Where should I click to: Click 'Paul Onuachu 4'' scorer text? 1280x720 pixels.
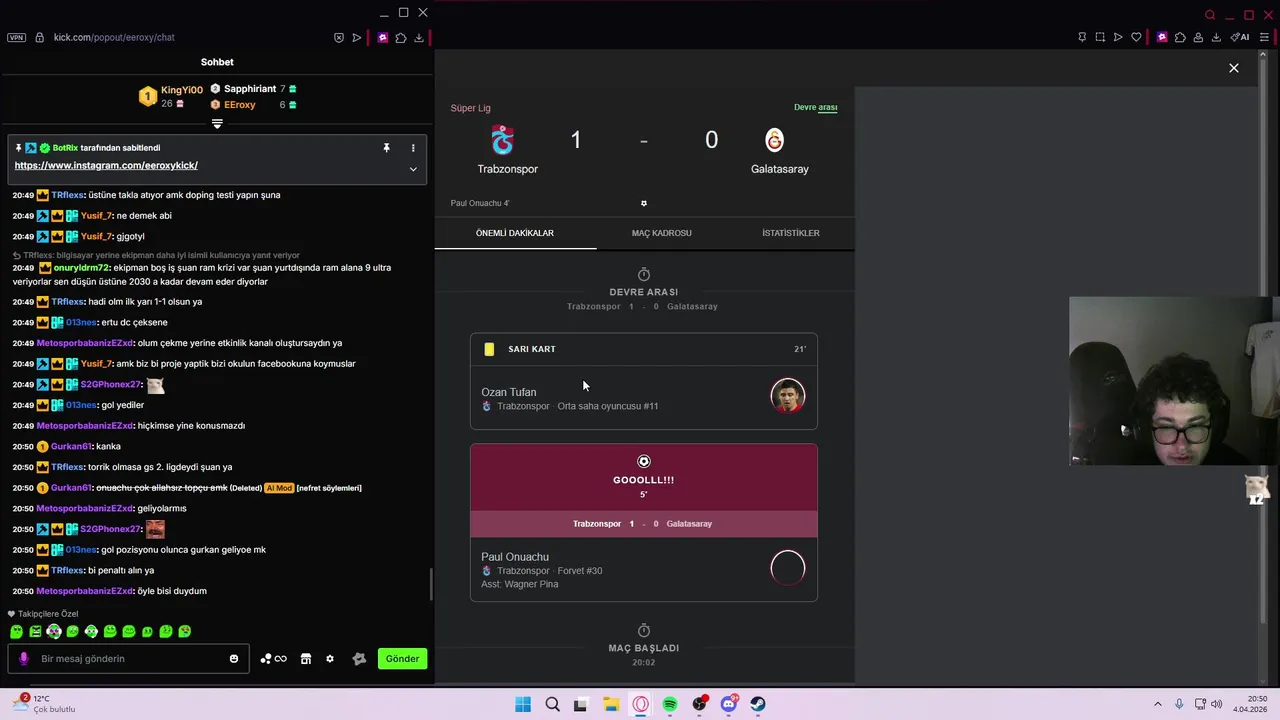point(480,203)
